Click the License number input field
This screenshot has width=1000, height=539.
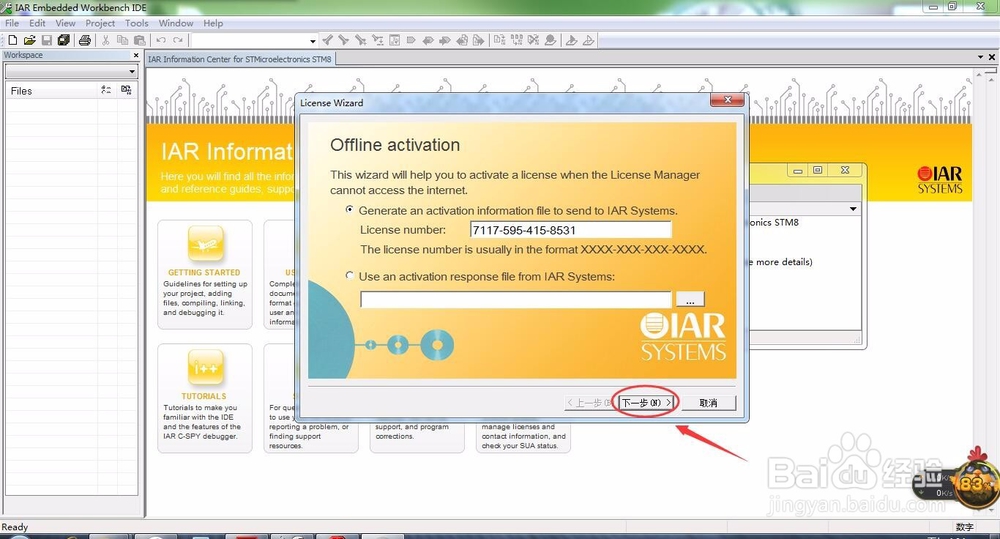(x=571, y=230)
